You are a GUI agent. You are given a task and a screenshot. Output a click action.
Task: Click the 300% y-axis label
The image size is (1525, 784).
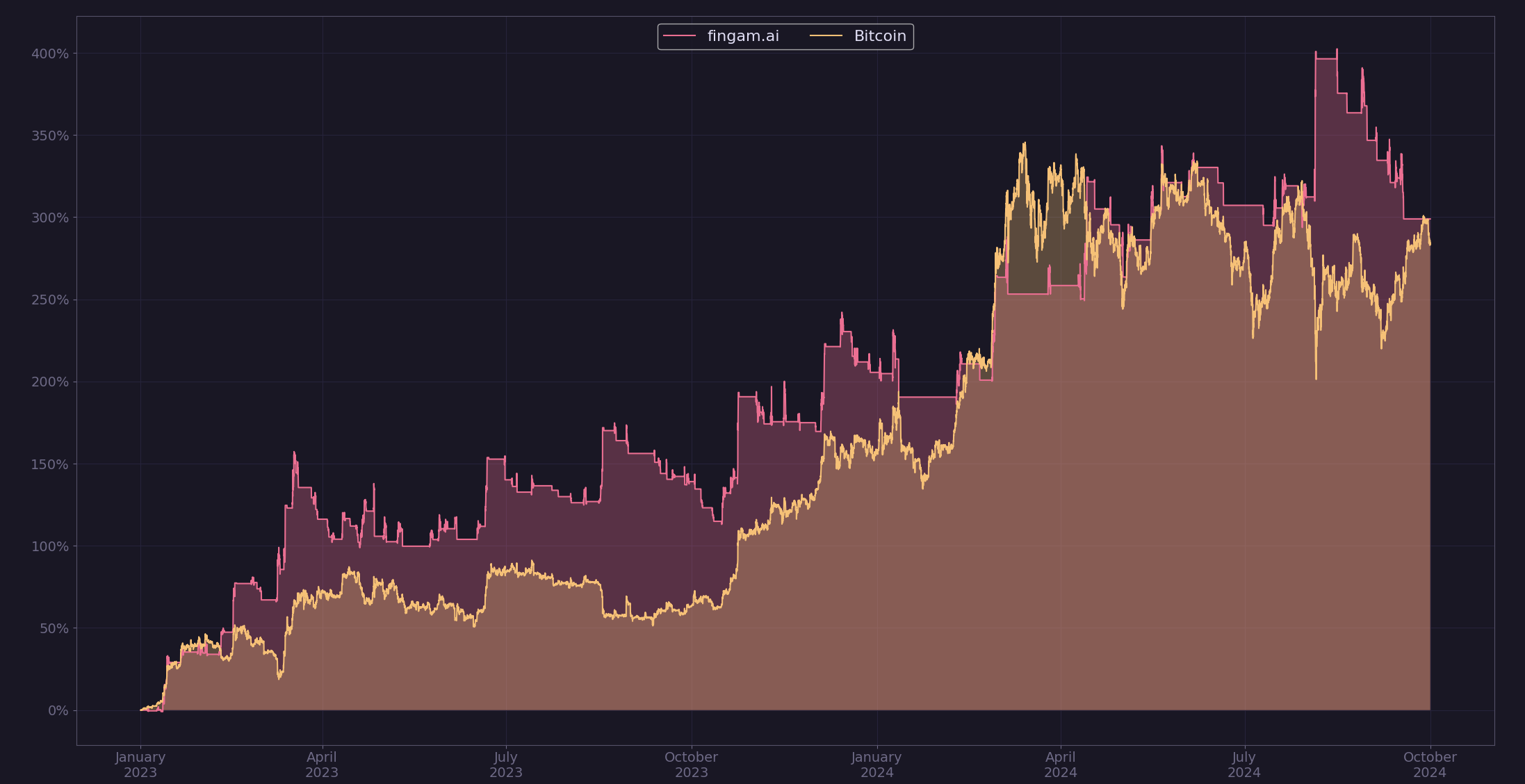tap(50, 218)
